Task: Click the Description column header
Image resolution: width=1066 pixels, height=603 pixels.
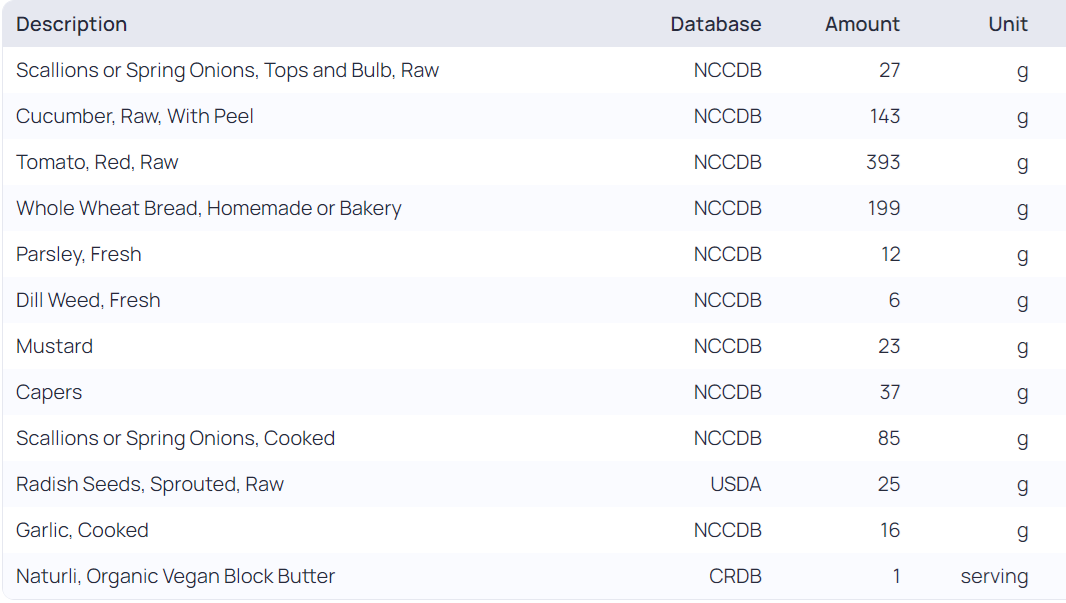Action: 72,24
